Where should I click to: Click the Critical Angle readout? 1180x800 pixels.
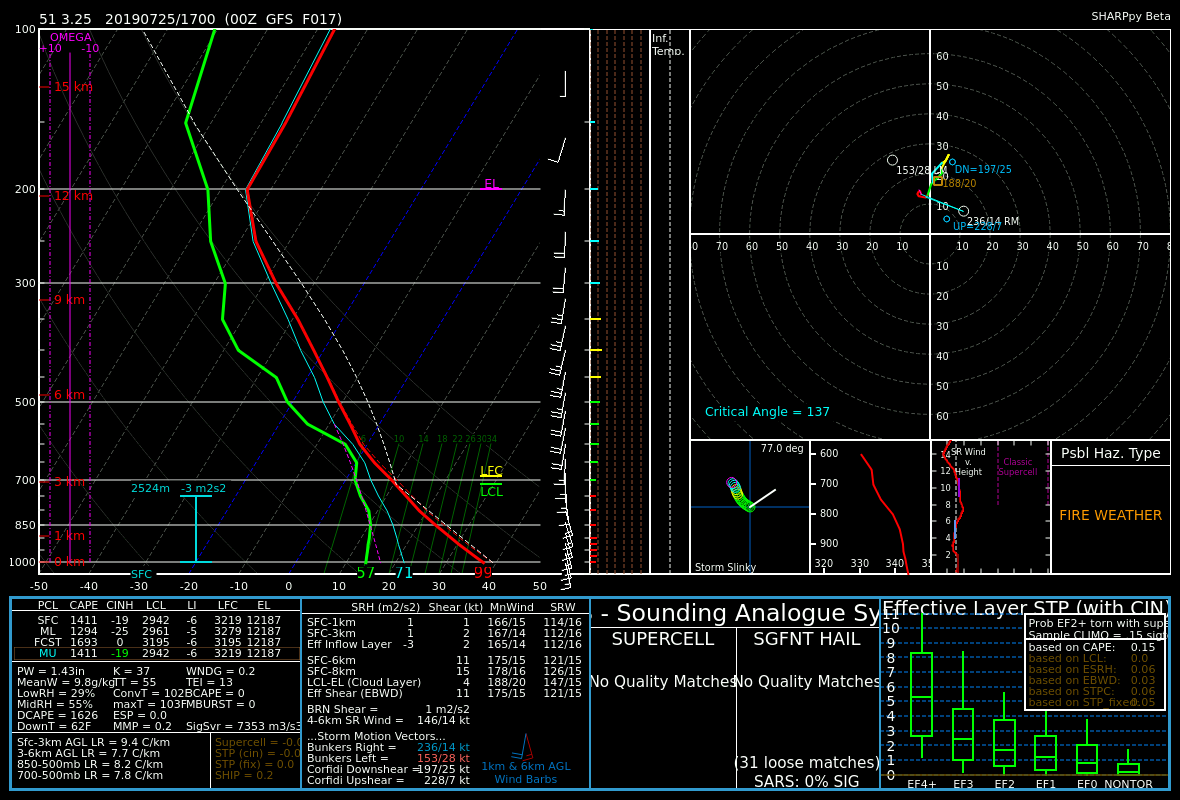click(767, 412)
